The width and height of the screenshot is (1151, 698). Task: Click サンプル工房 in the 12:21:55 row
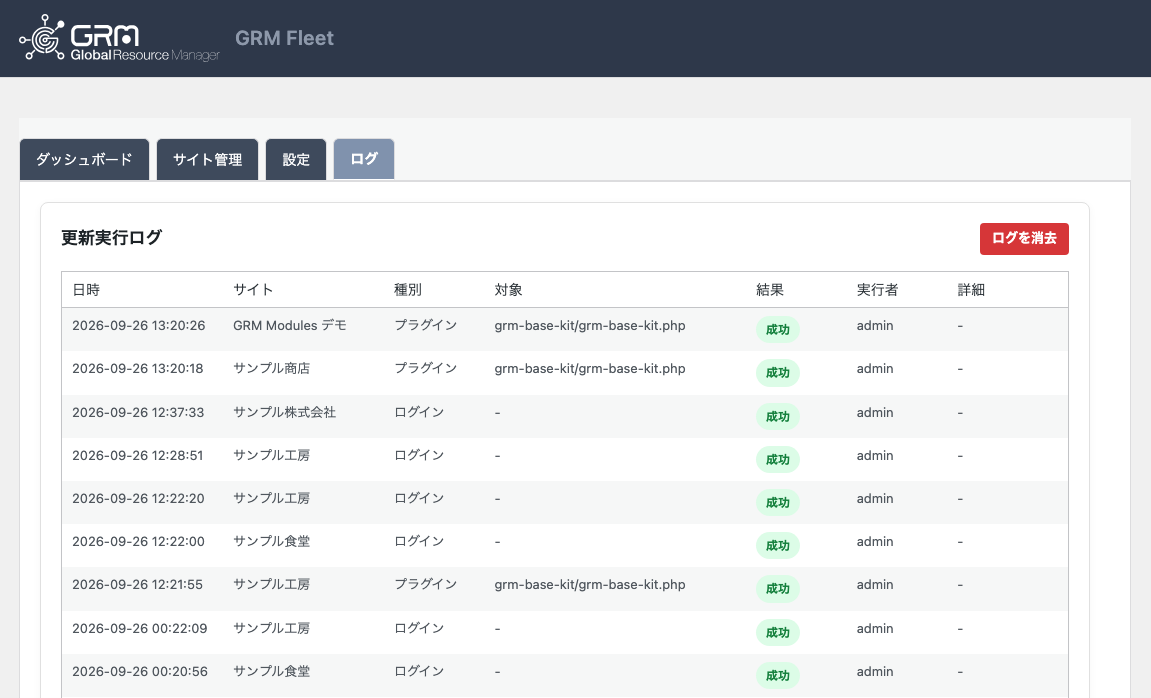pos(272,585)
